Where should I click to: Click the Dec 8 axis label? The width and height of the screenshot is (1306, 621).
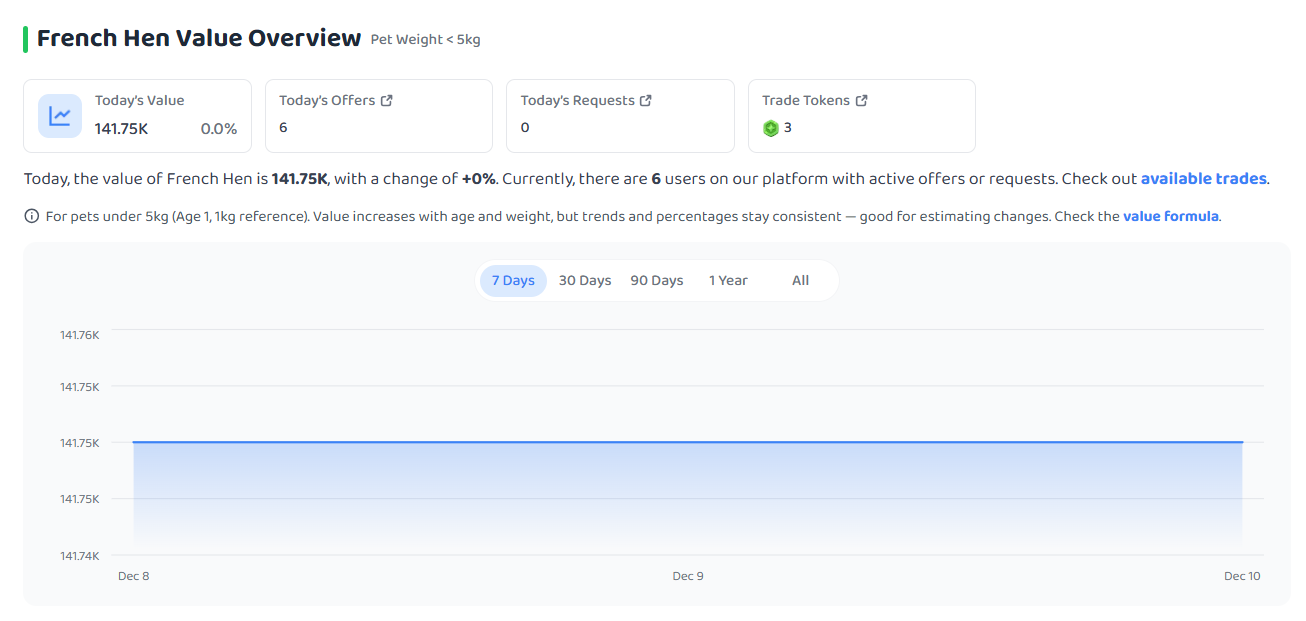pos(133,576)
